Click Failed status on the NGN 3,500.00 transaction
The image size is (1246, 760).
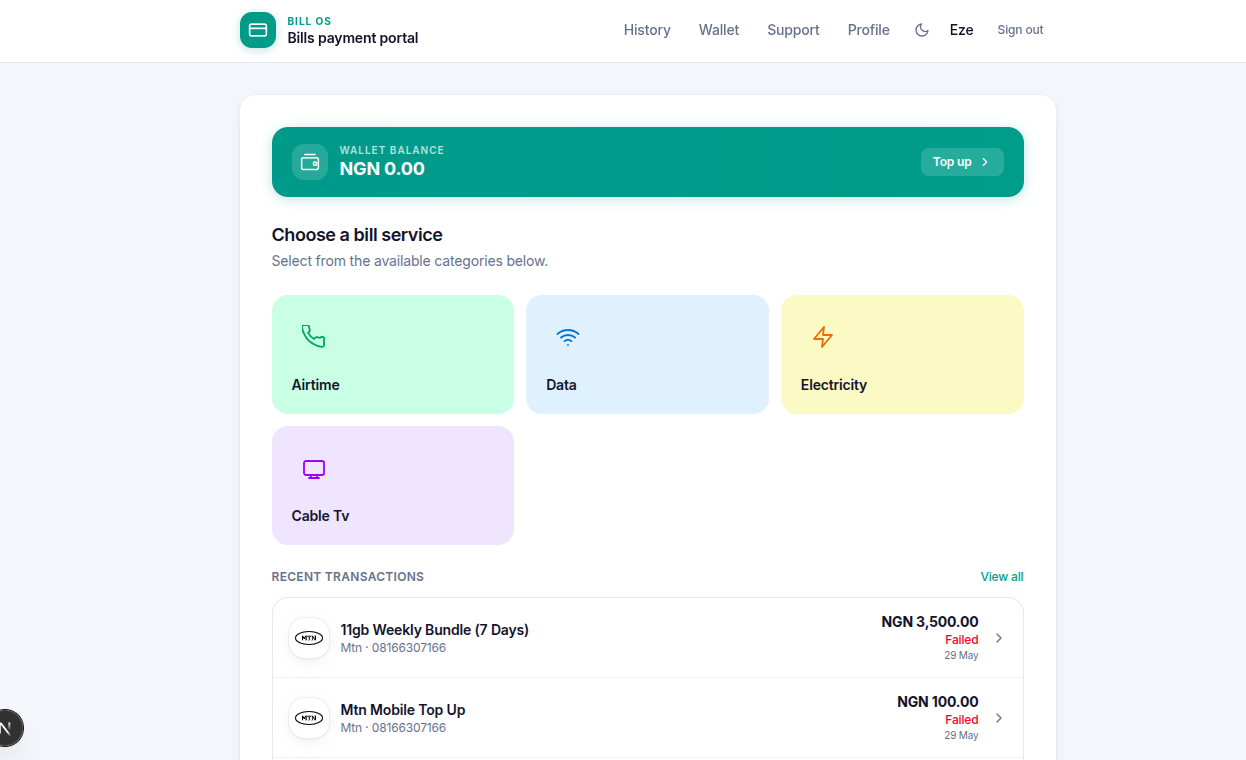962,640
